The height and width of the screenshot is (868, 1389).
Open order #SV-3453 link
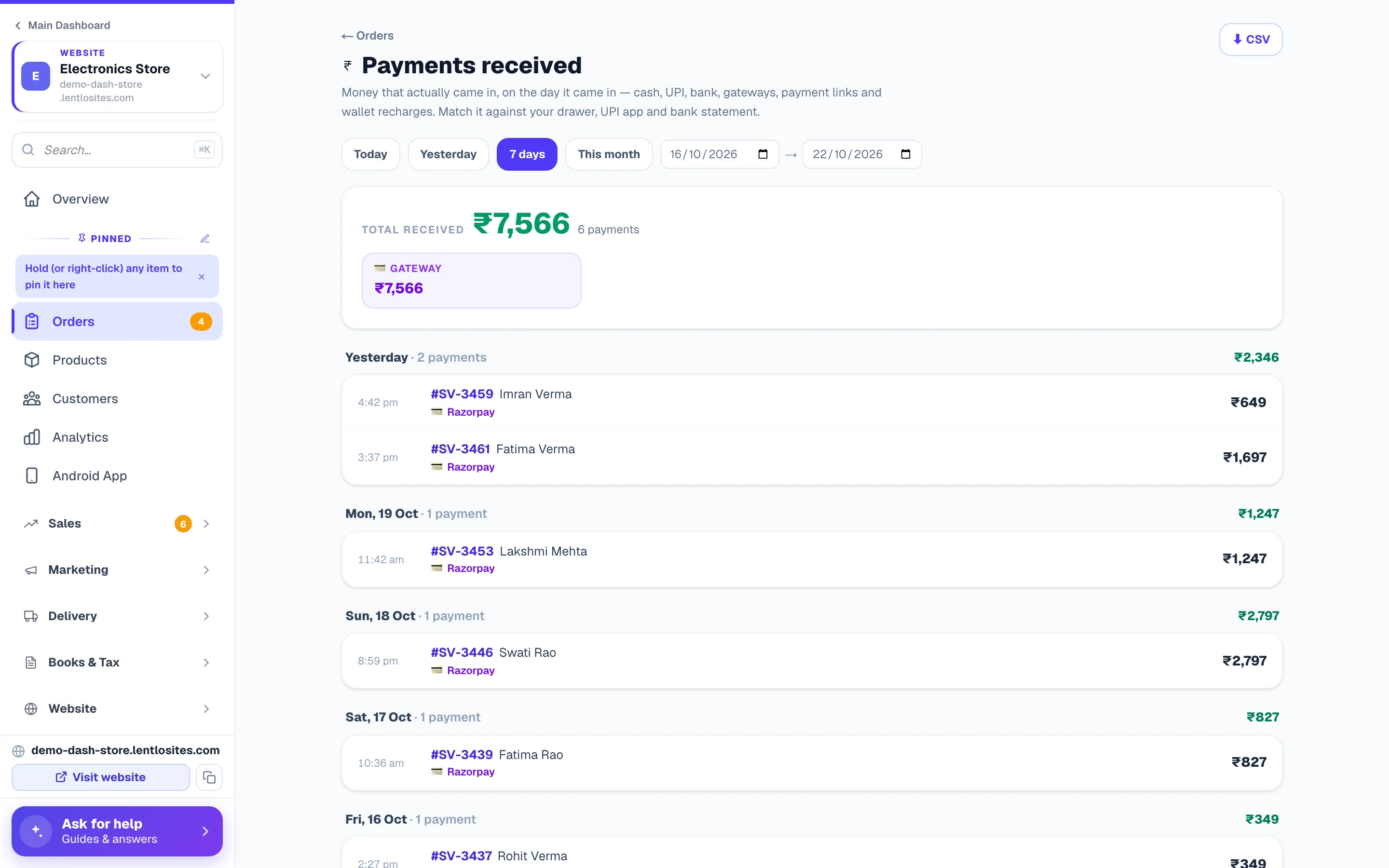pyautogui.click(x=462, y=551)
